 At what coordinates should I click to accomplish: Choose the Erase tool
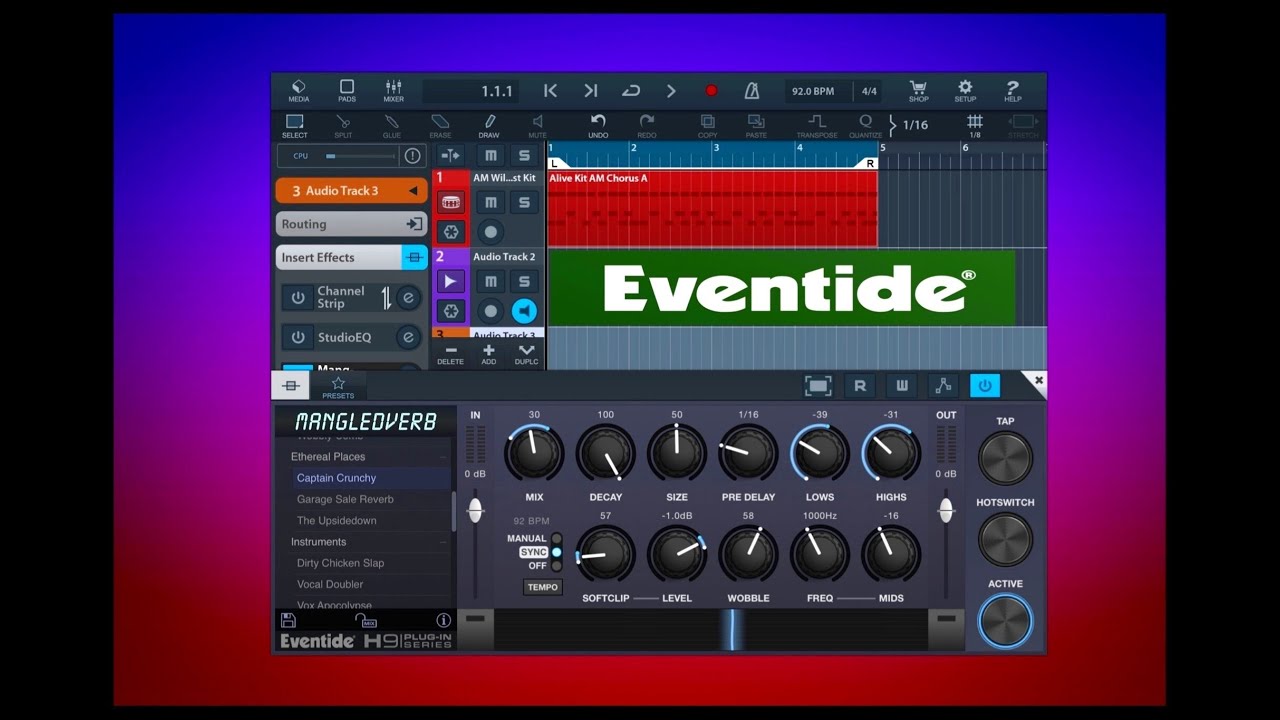pyautogui.click(x=440, y=126)
